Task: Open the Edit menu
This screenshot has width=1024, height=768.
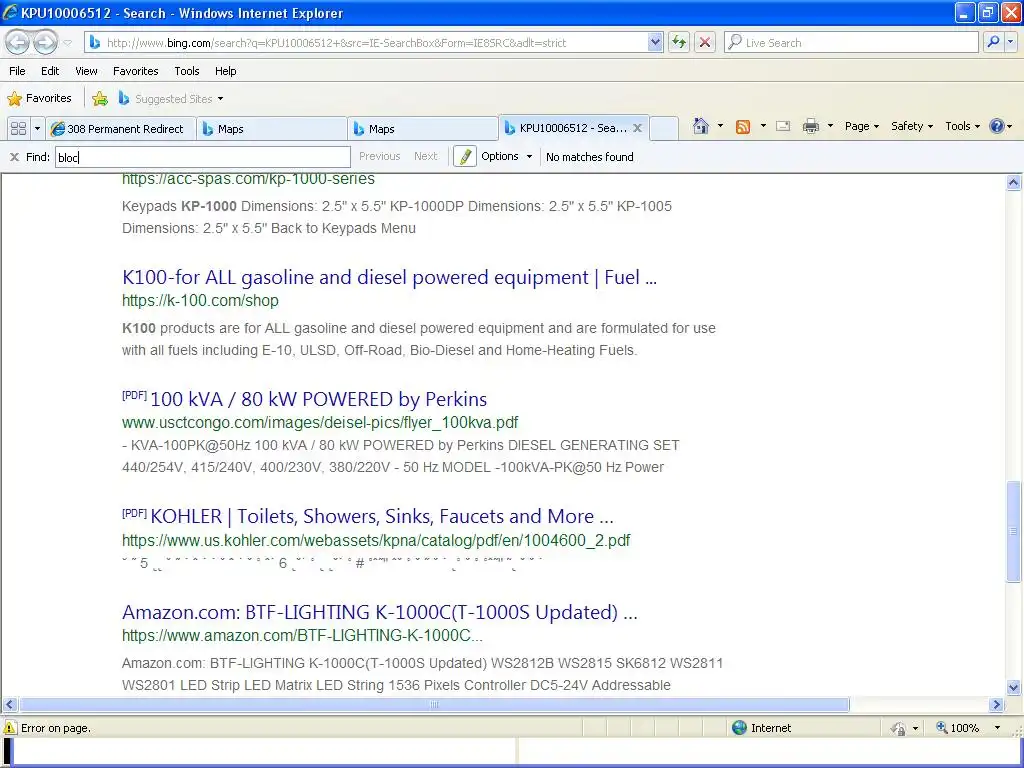Action: tap(50, 71)
